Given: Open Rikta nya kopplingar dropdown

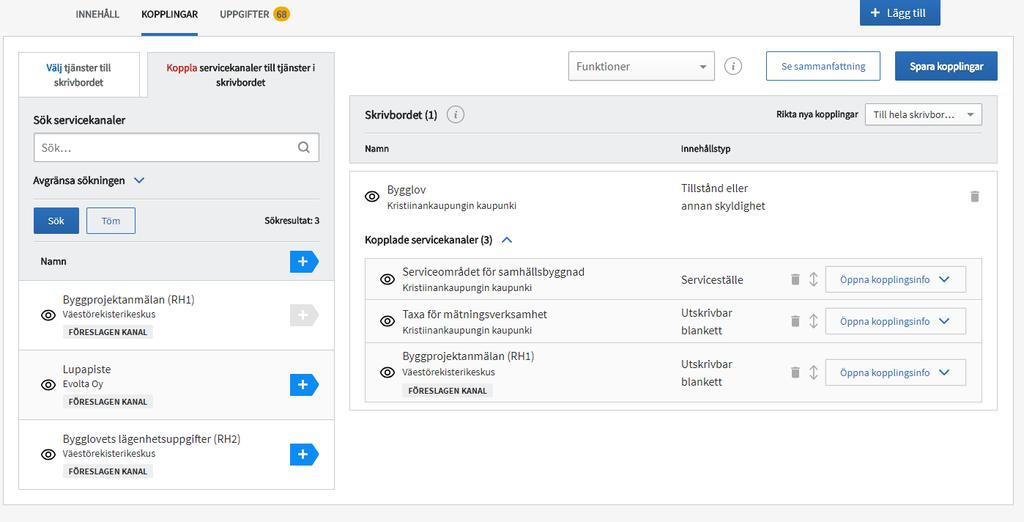Looking at the screenshot, I should point(923,114).
